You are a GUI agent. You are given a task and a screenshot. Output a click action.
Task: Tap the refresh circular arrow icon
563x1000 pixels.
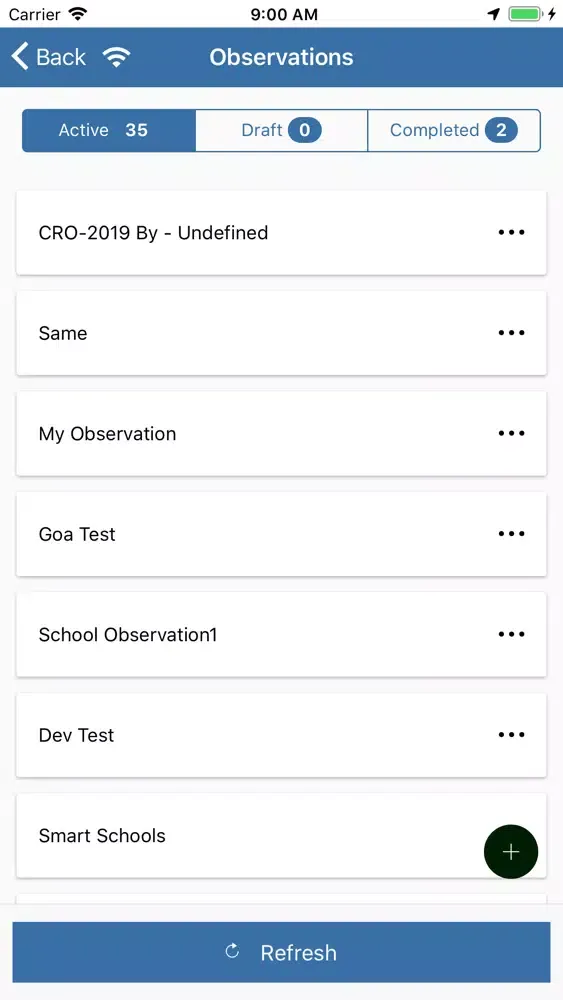coord(232,952)
